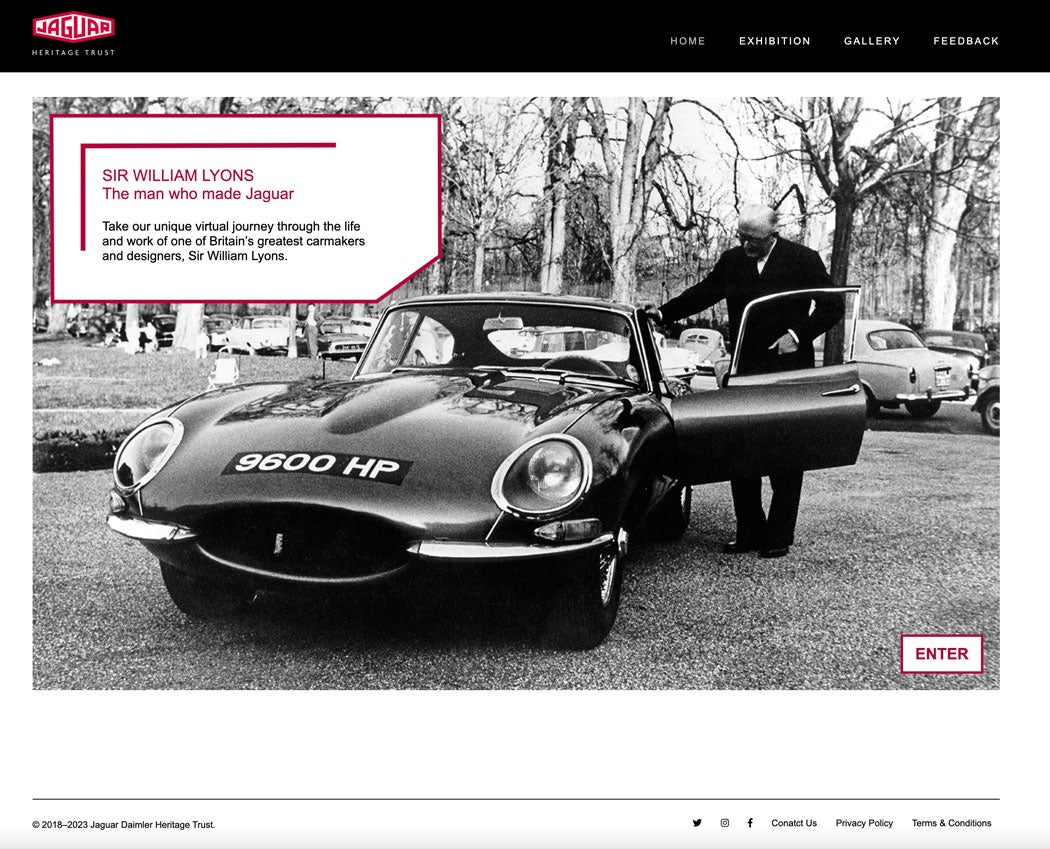
Task: Open the Gallery menu item
Action: pos(872,41)
